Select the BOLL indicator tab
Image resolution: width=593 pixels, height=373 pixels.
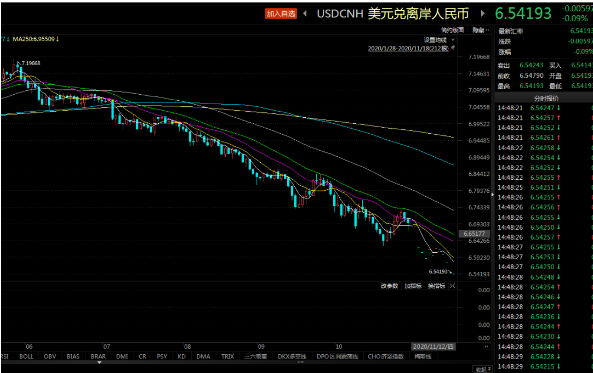(x=26, y=356)
